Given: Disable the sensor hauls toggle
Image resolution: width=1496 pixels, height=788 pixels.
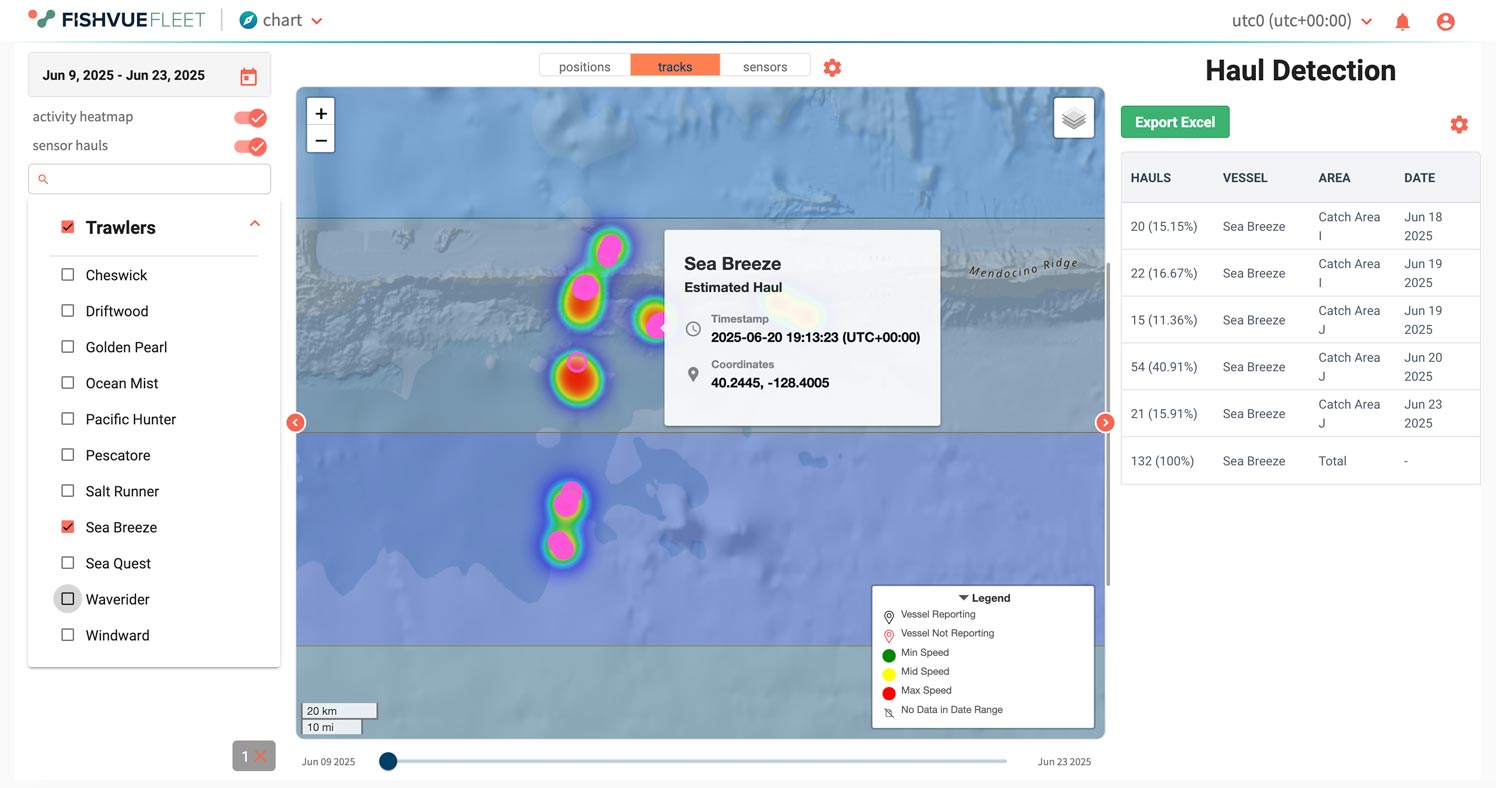Looking at the screenshot, I should 250,146.
